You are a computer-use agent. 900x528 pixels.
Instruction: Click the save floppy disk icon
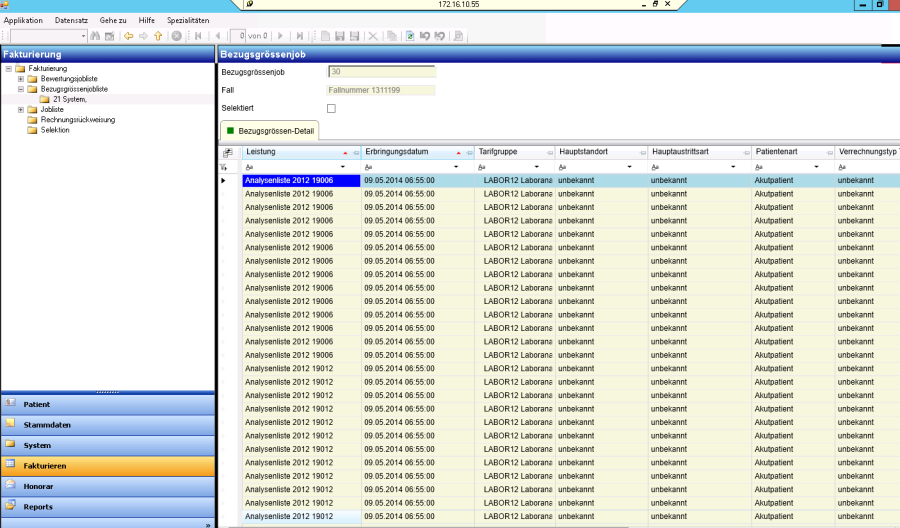coord(340,36)
